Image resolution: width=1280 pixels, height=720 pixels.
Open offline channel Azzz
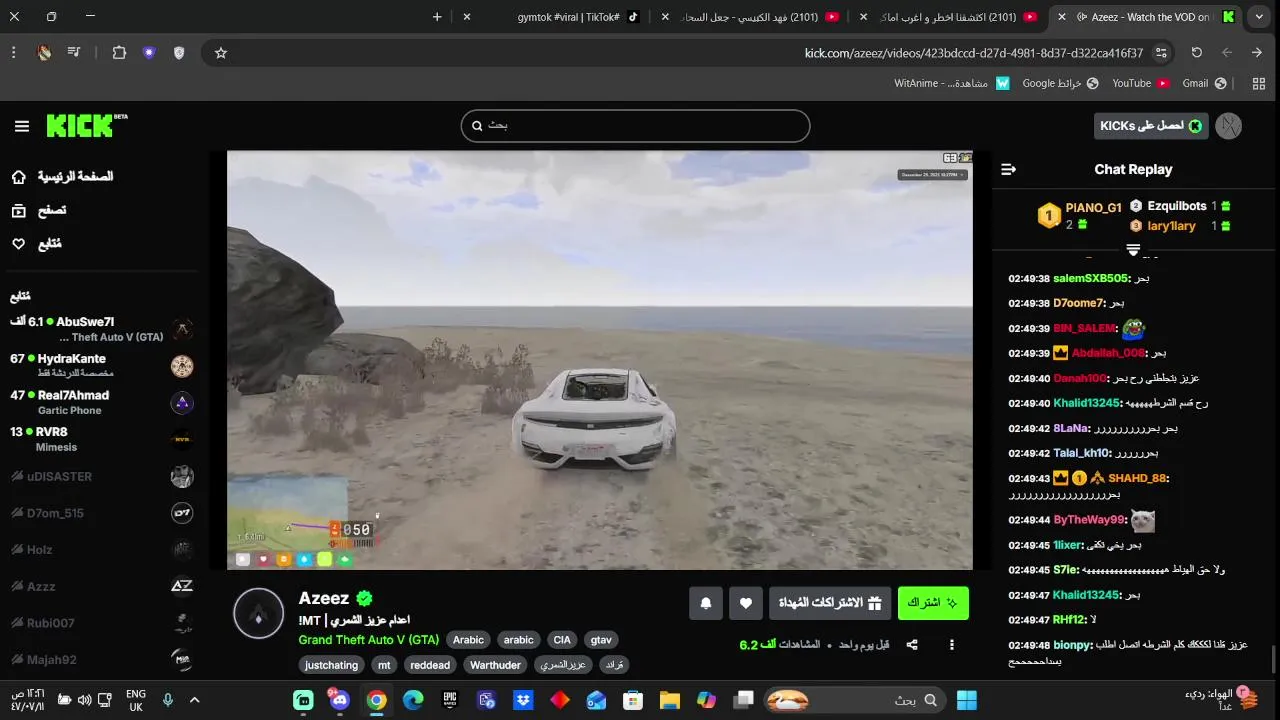(x=100, y=586)
